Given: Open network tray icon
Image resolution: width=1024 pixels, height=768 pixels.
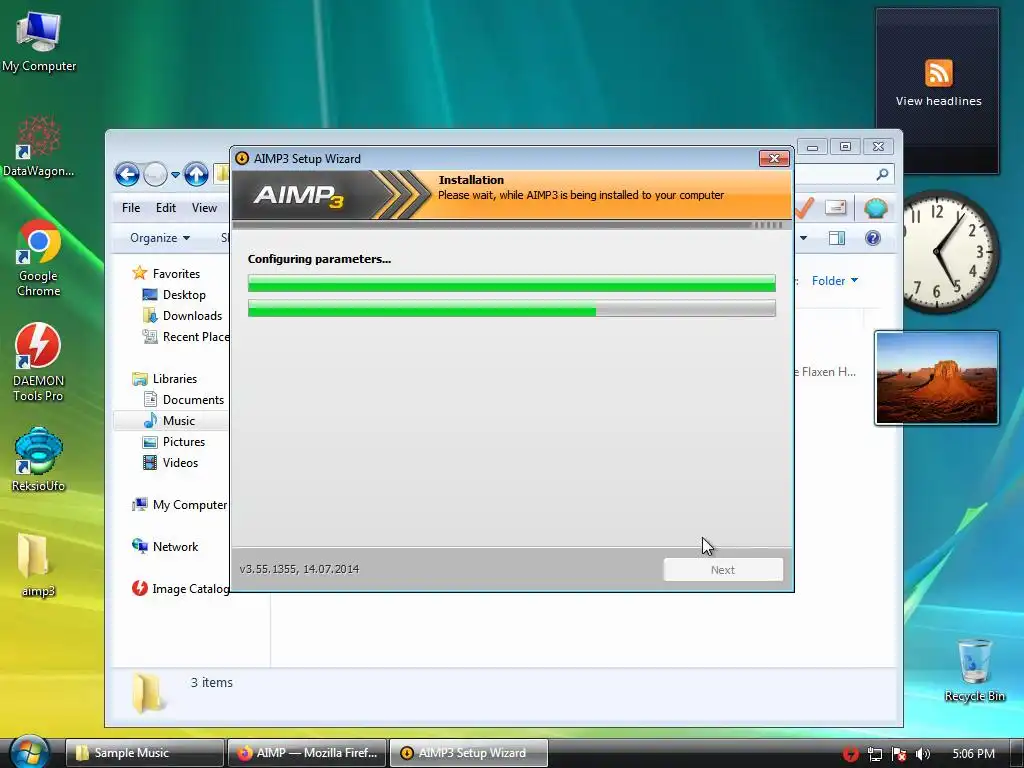Looking at the screenshot, I should click(x=874, y=754).
